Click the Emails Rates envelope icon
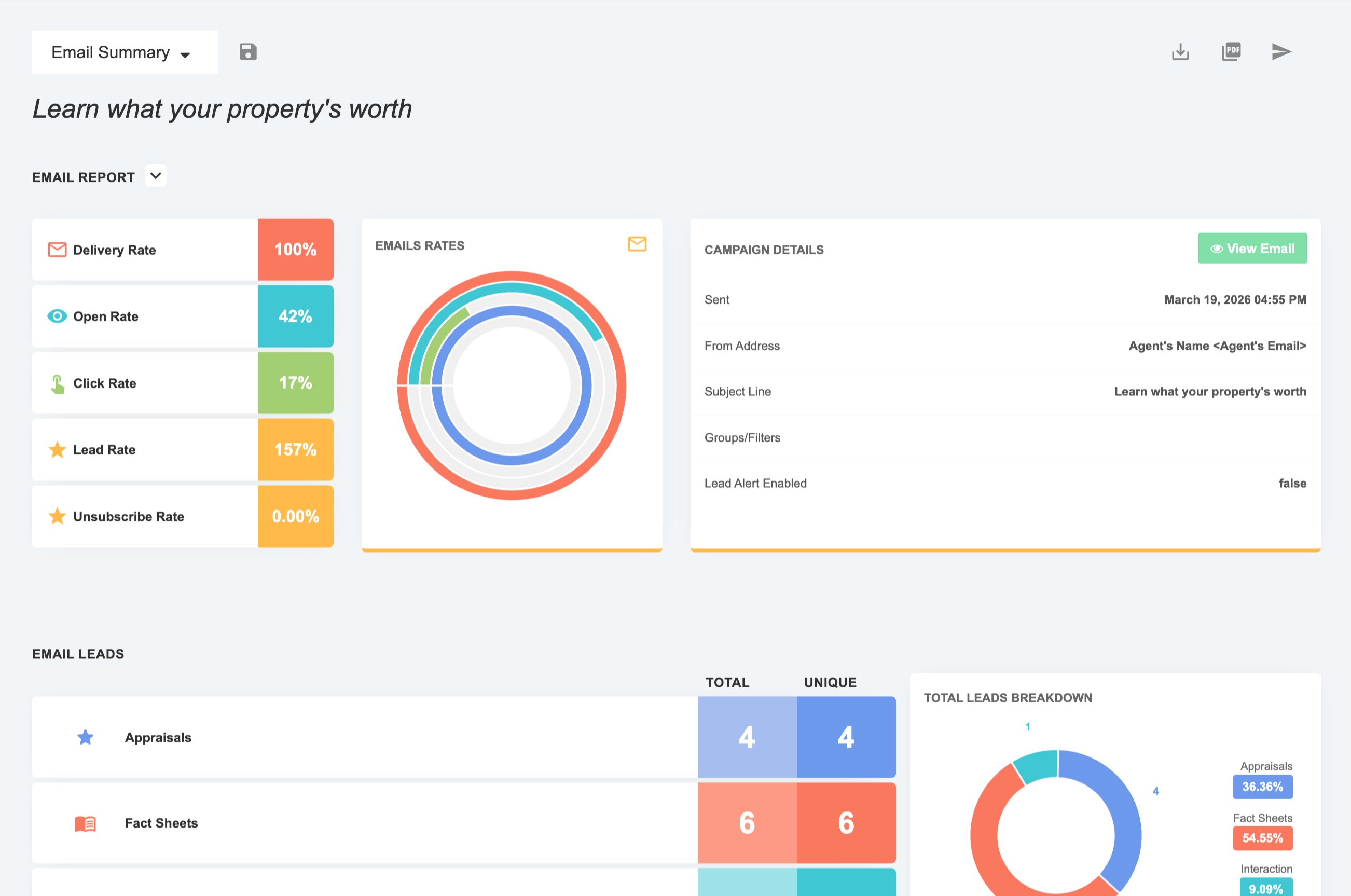The image size is (1351, 896). 637,244
